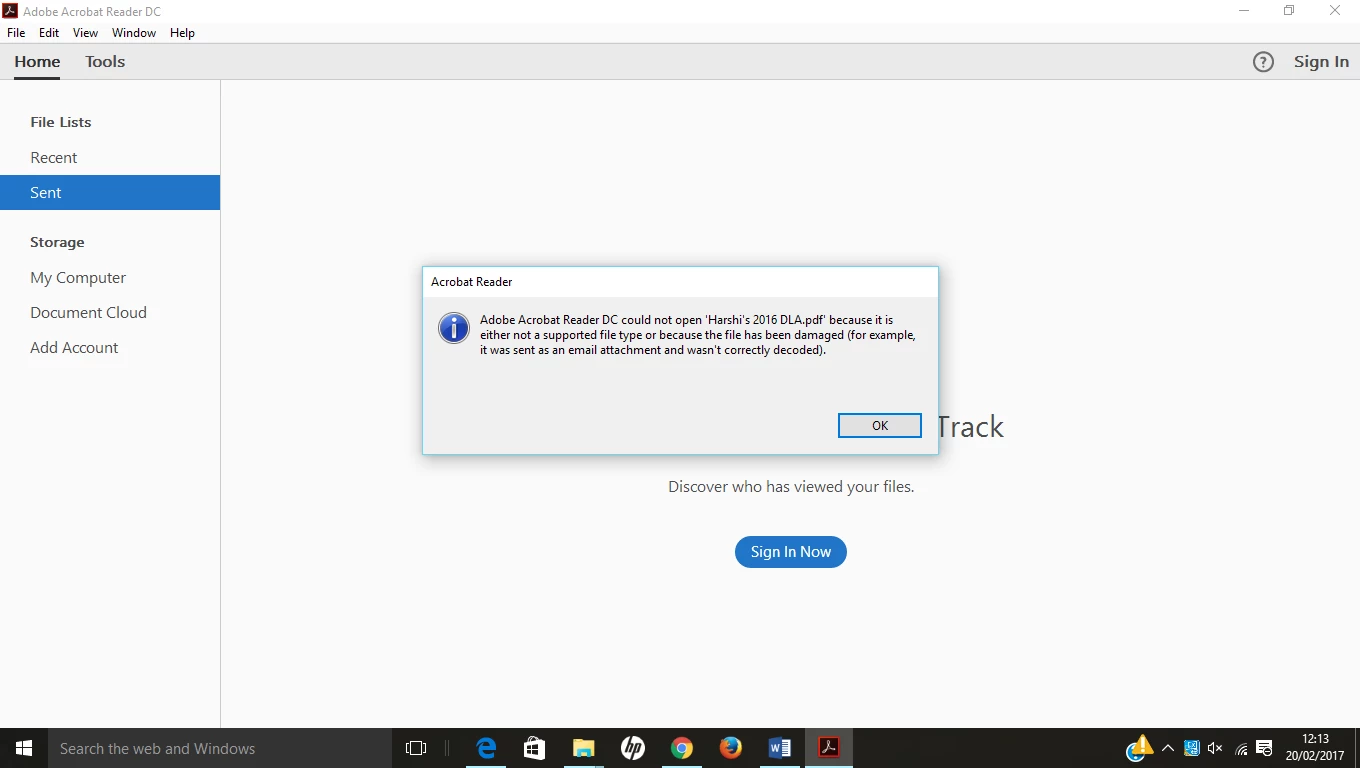This screenshot has height=768, width=1360.
Task: Open the Help menu
Action: (182, 33)
